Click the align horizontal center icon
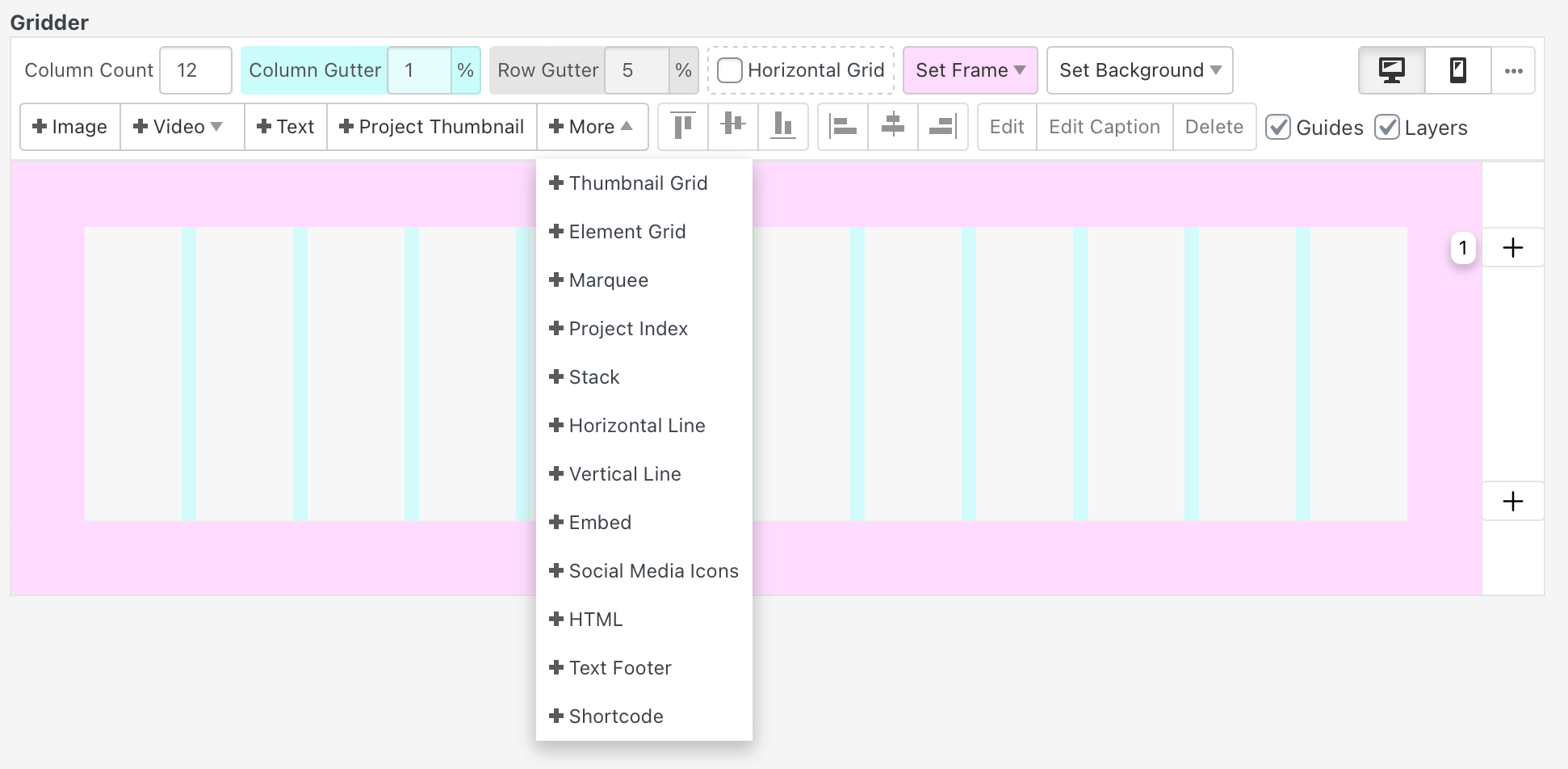Image resolution: width=1568 pixels, height=769 pixels. pos(893,127)
